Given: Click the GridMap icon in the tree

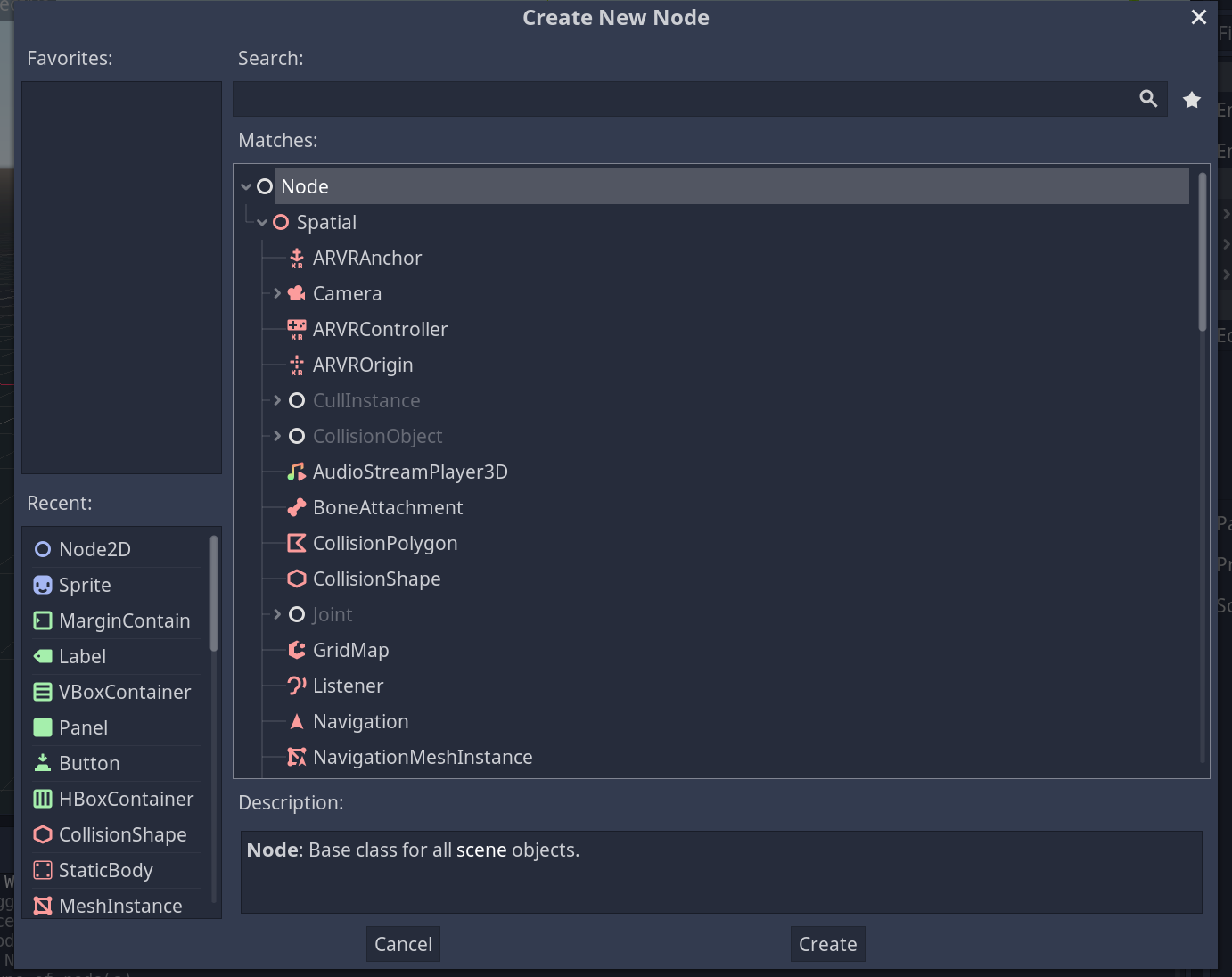Looking at the screenshot, I should [296, 650].
